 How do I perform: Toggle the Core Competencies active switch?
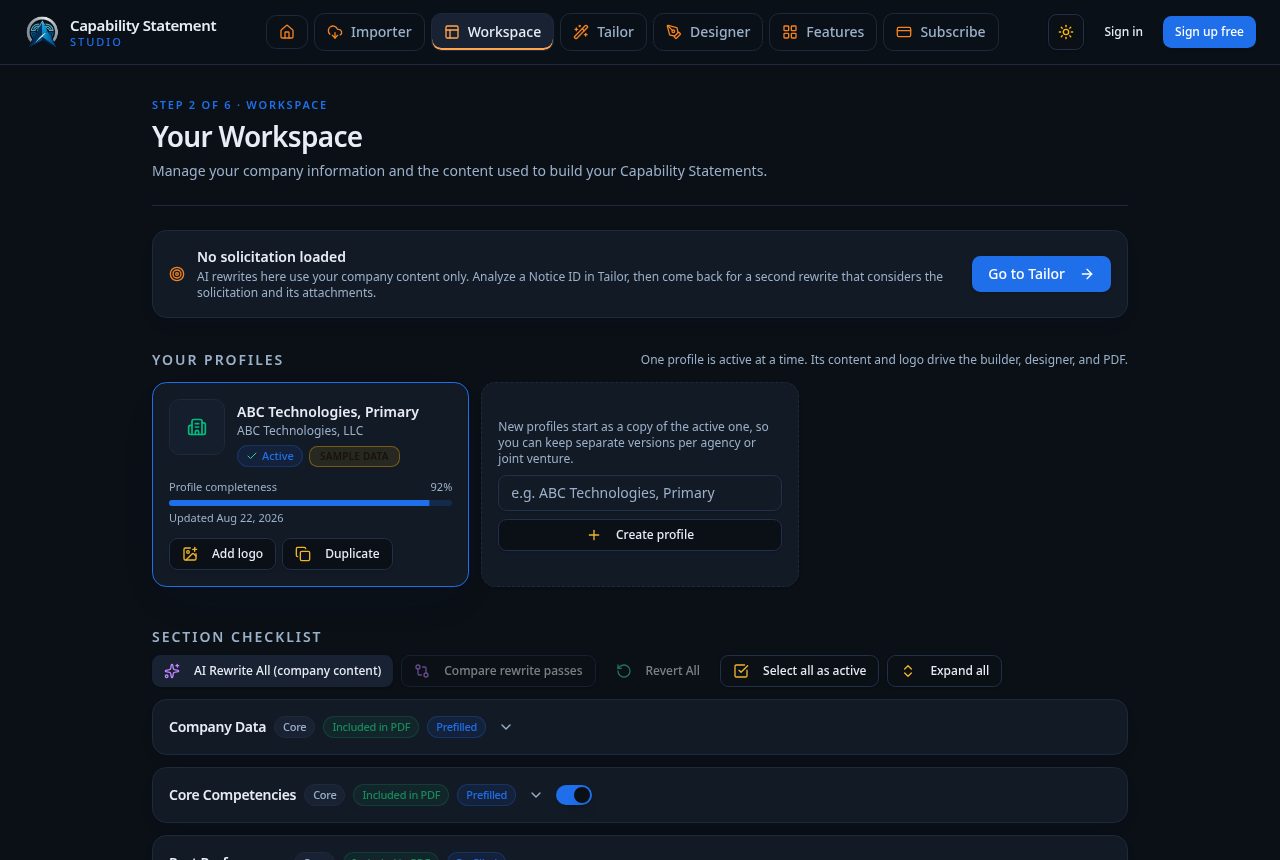[x=574, y=795]
